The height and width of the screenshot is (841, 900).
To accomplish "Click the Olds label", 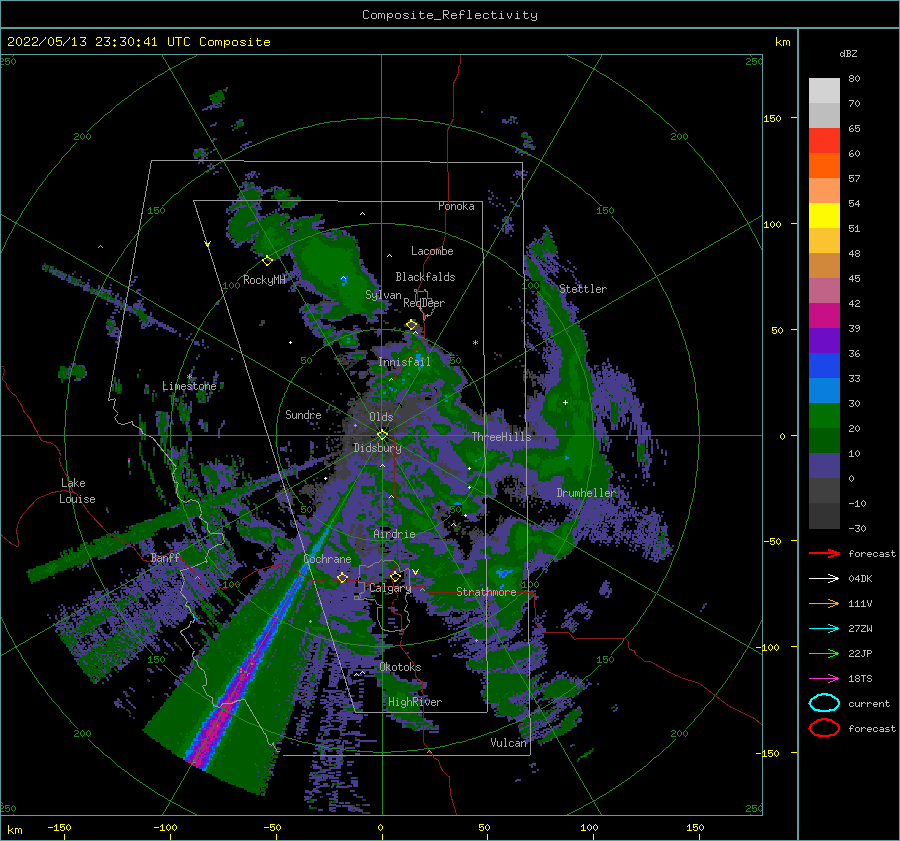I will click(x=381, y=417).
